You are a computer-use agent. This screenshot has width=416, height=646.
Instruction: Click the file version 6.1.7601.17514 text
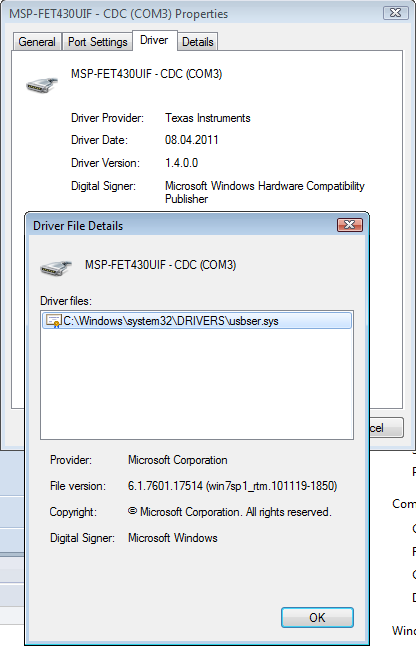coord(232,486)
